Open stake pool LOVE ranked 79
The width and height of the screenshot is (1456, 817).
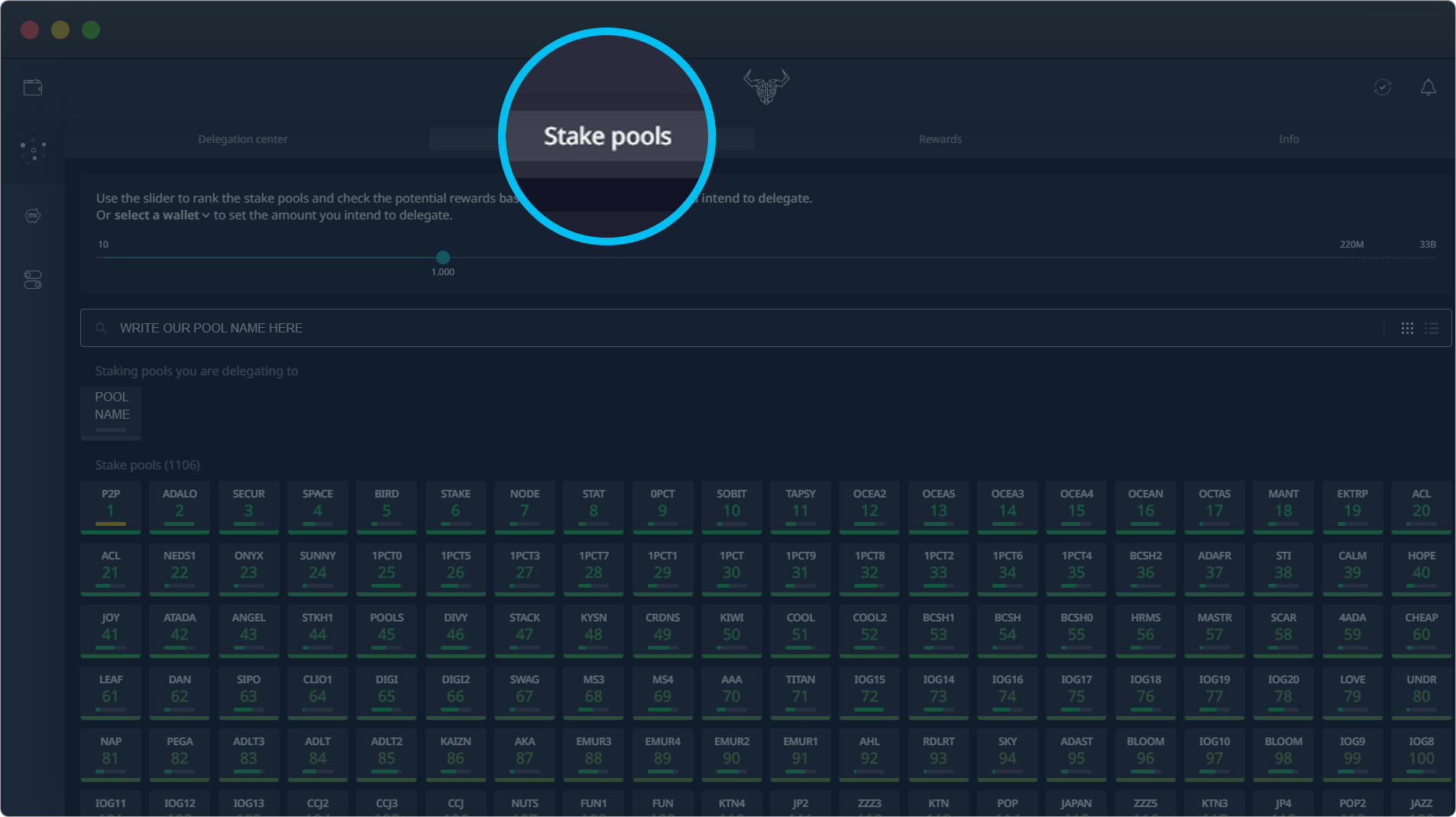(1352, 693)
